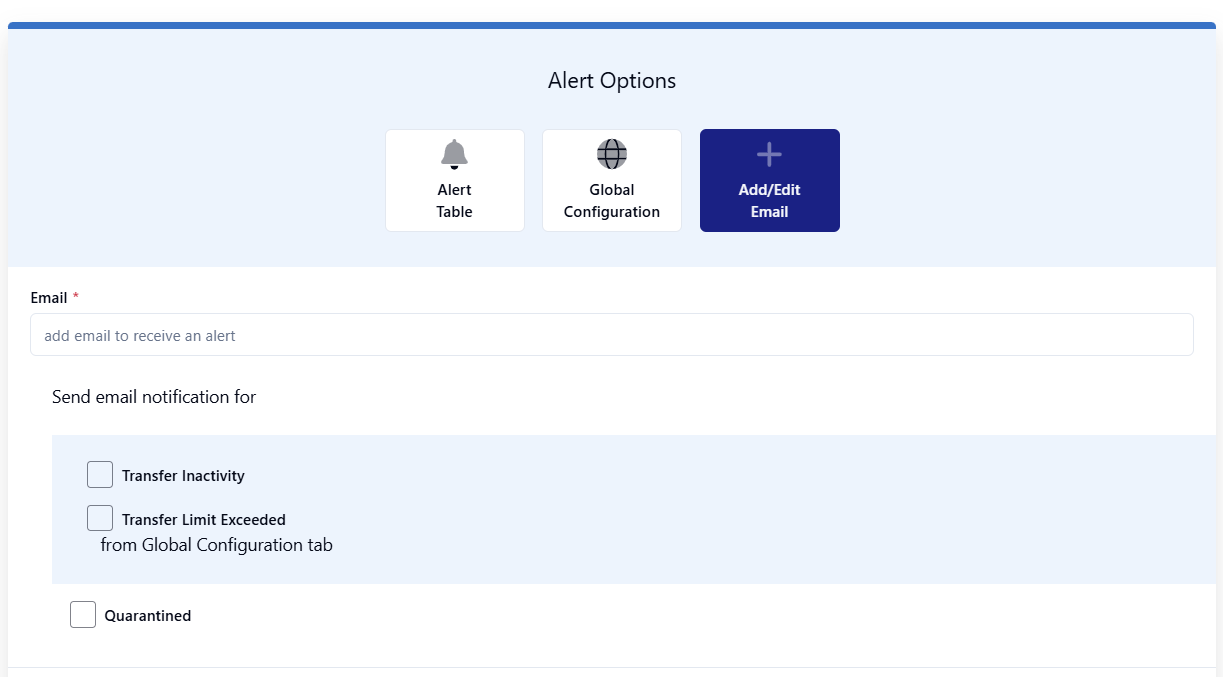Check the Quarantined checkbox
This screenshot has height=677, width=1223.
pos(83,614)
